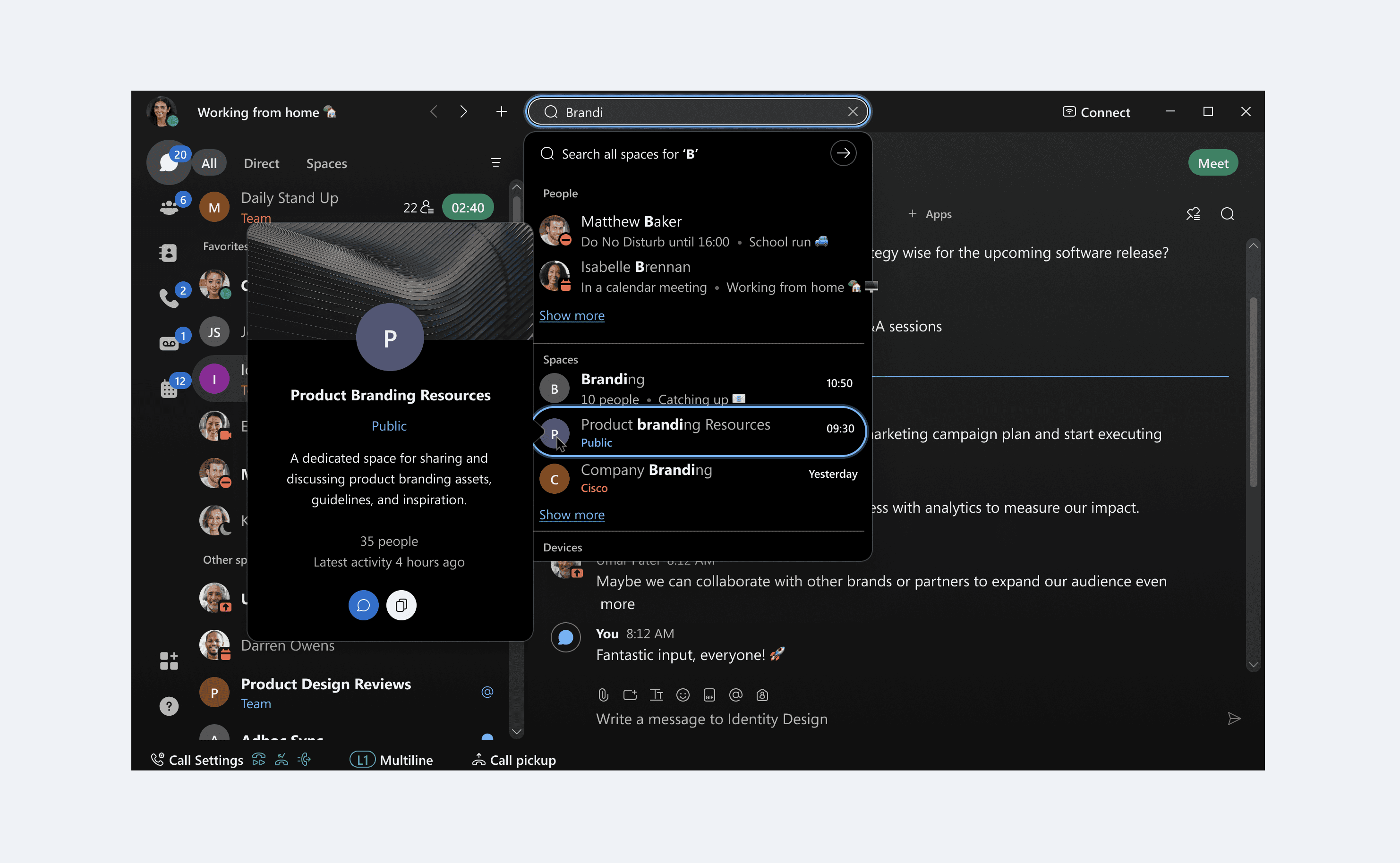Click the copy icon on the space card
This screenshot has width=1400, height=863.
[x=401, y=605]
